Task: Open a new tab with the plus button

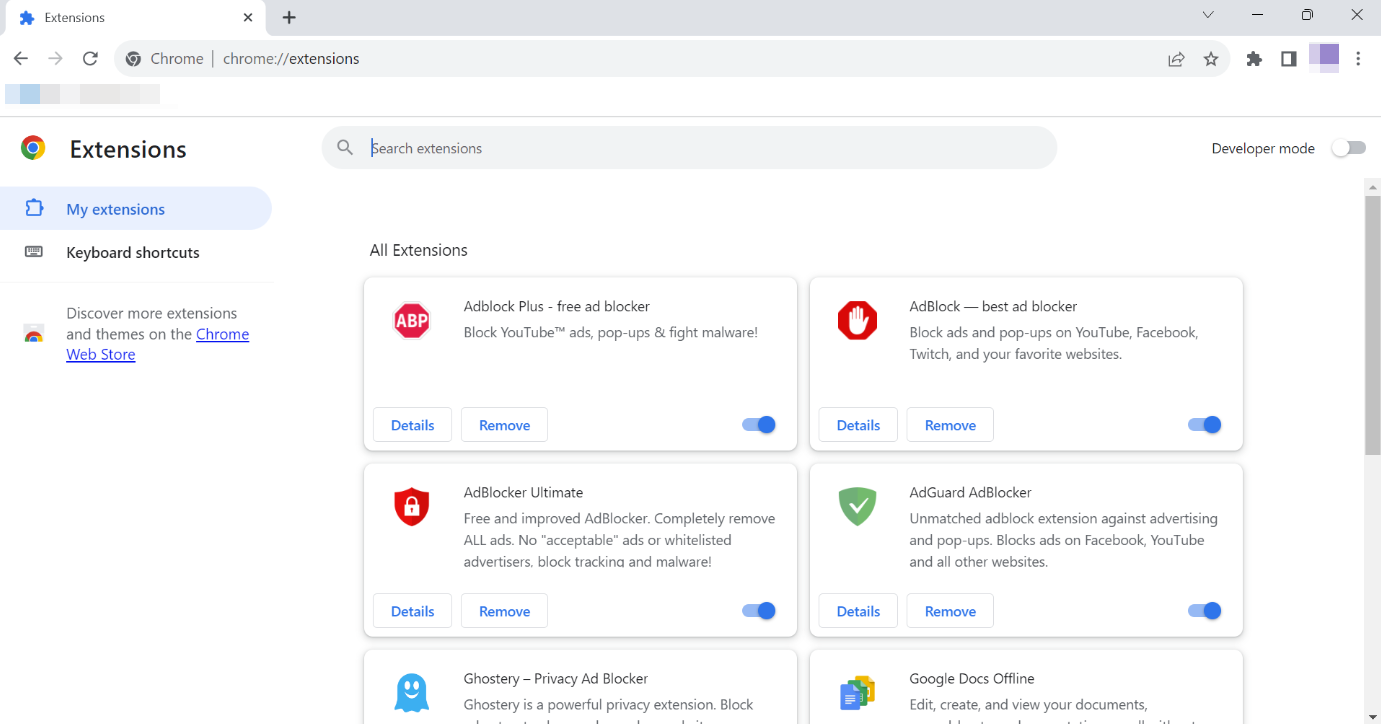Action: tap(289, 17)
